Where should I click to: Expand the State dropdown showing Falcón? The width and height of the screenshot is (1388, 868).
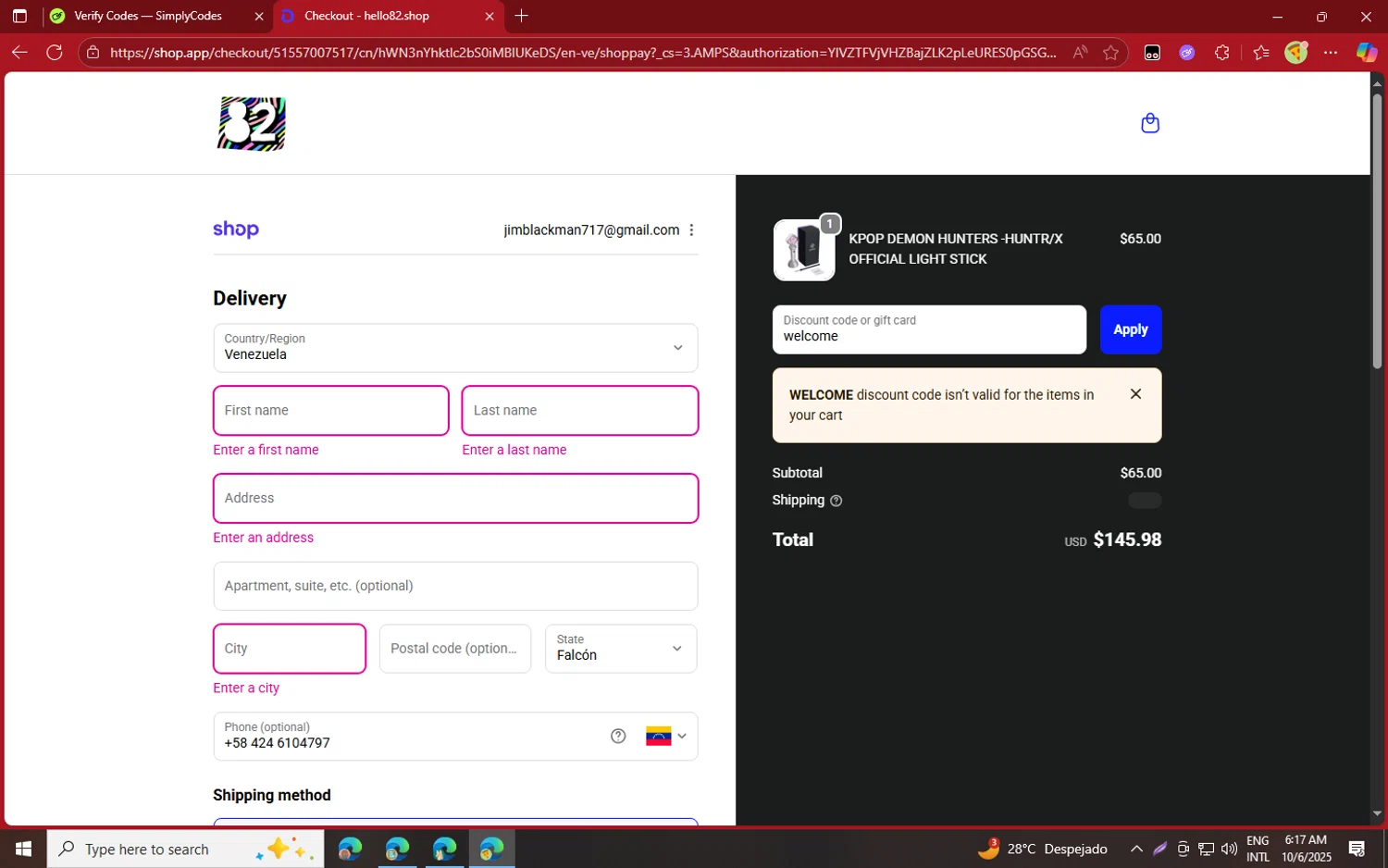point(621,649)
